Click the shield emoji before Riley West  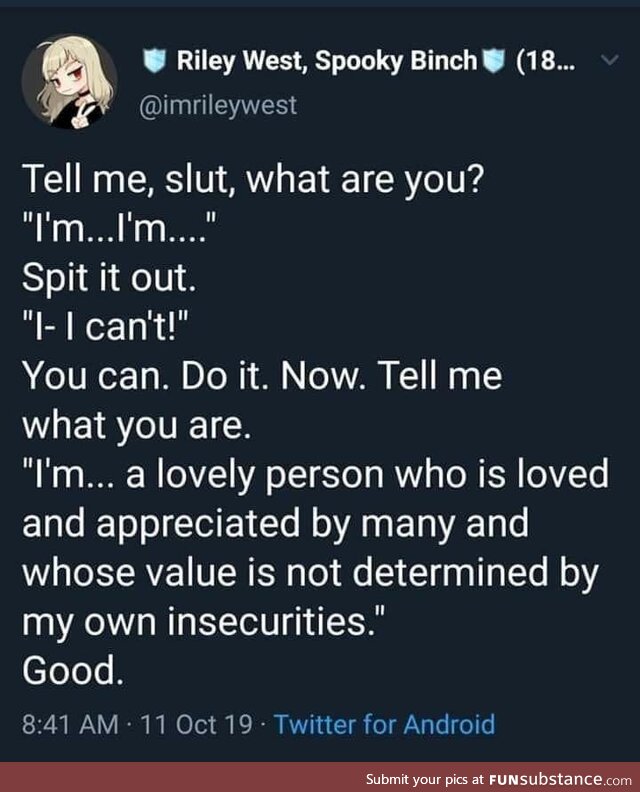click(x=155, y=61)
